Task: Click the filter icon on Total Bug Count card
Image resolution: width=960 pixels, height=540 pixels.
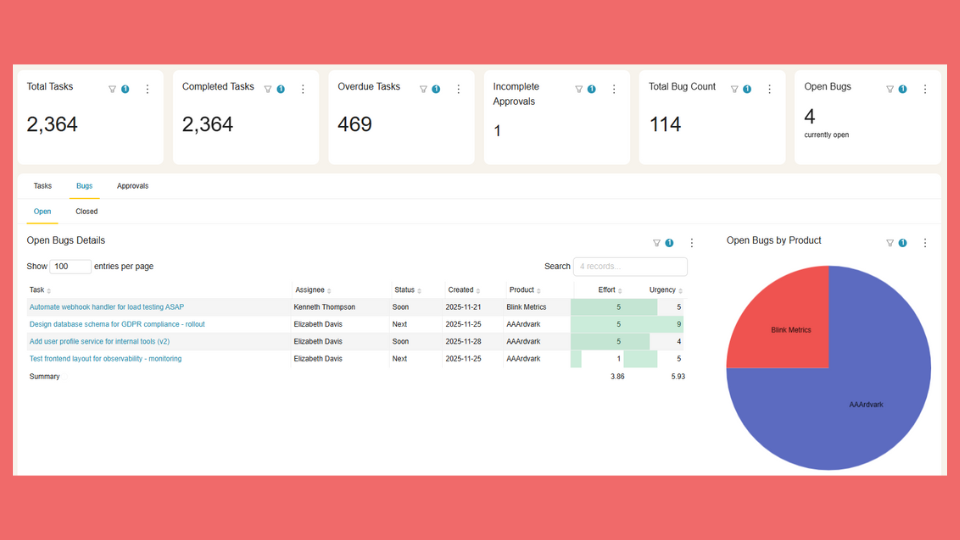Action: [x=734, y=89]
